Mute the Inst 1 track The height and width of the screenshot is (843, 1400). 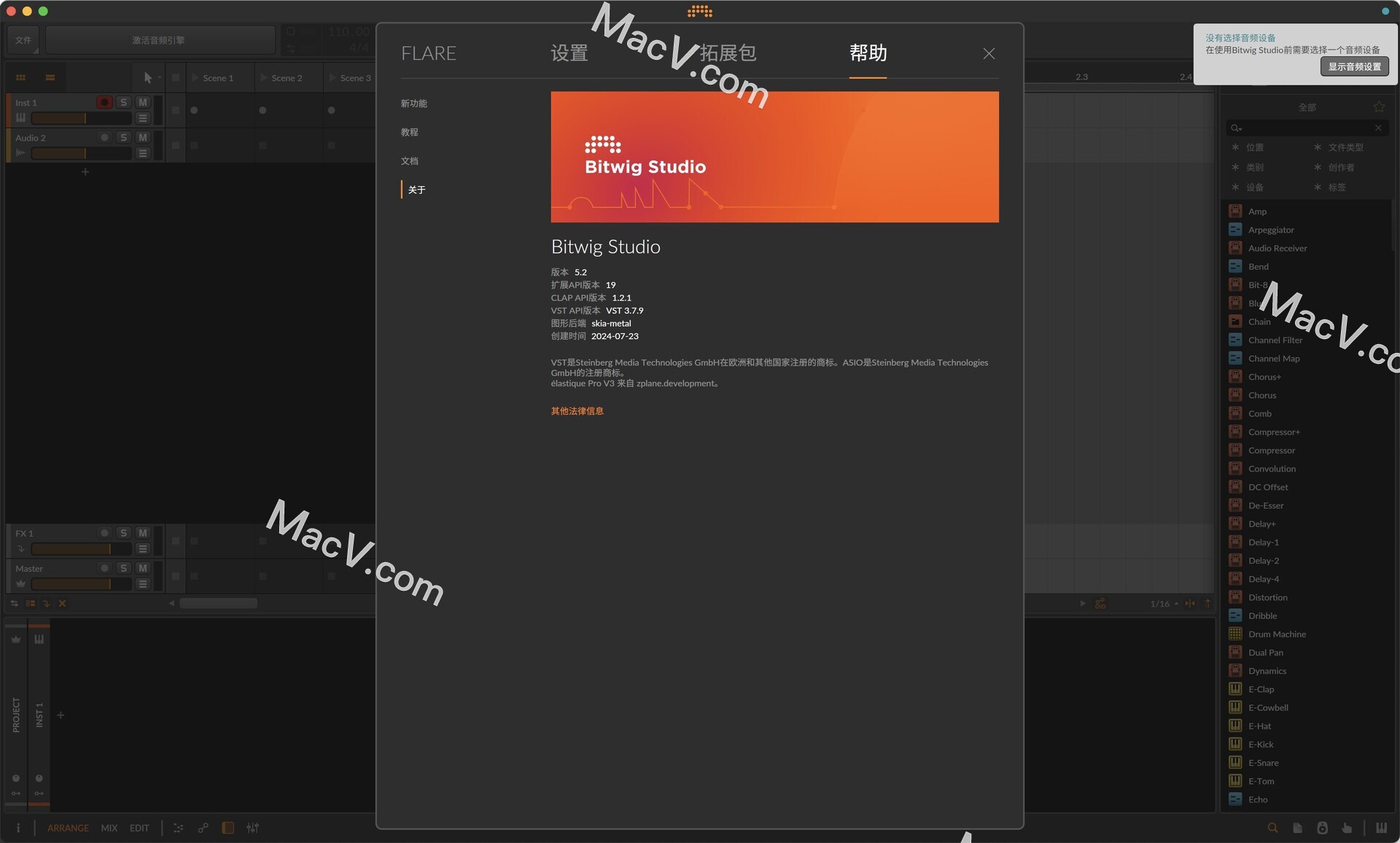pyautogui.click(x=143, y=102)
